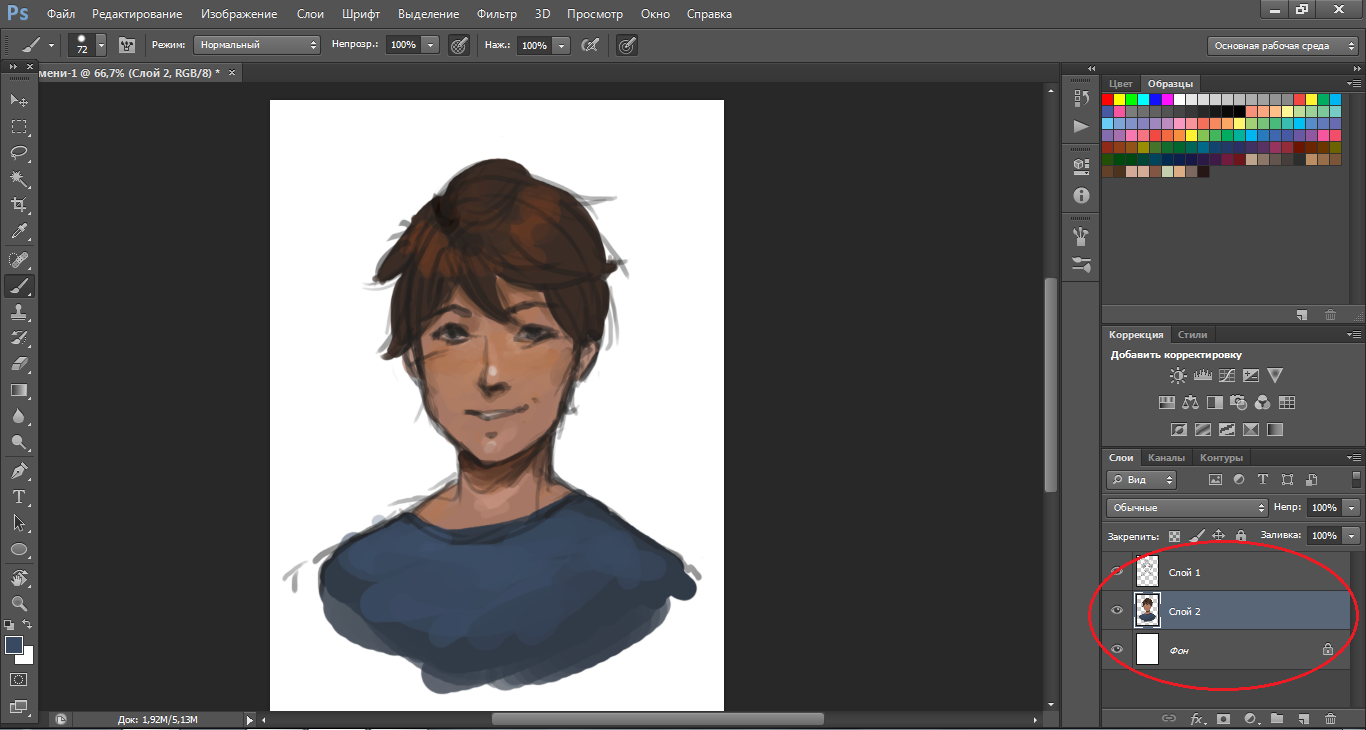Viewport: 1366px width, 730px height.
Task: Hide layer Слой 1 with eye icon
Action: click(1118, 572)
